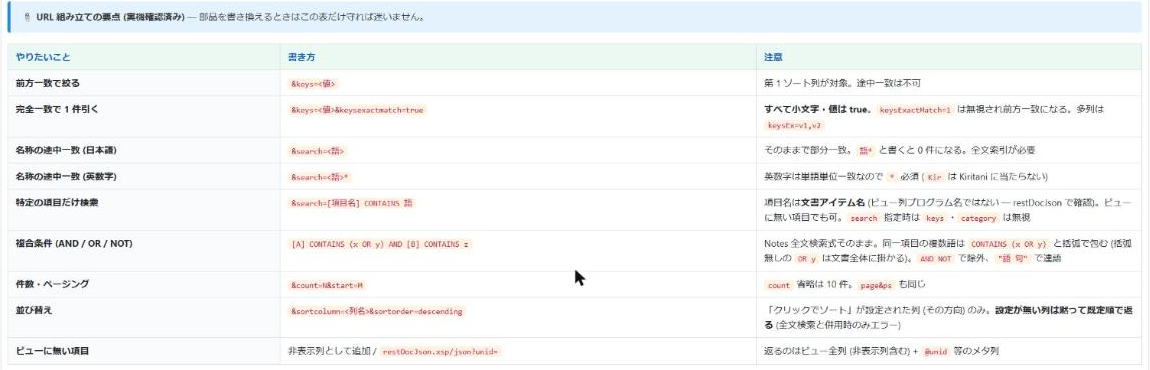
Task: Select the row label '前方一致で絞る'
Action: [48, 83]
